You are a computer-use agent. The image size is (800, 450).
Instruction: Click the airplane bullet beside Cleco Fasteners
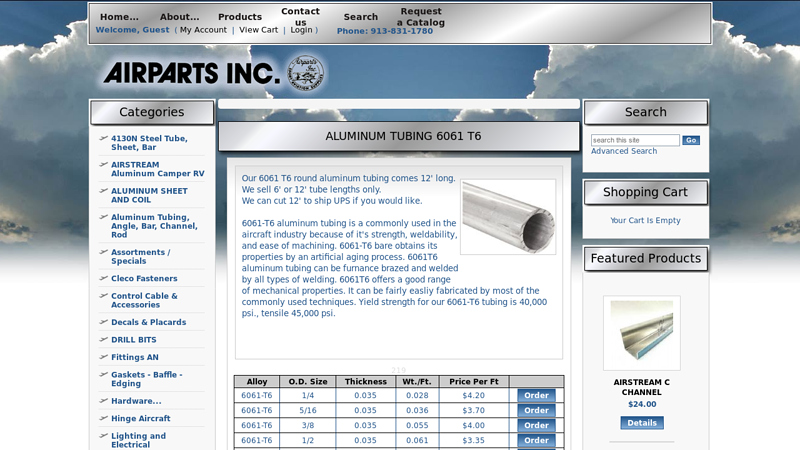tap(104, 278)
